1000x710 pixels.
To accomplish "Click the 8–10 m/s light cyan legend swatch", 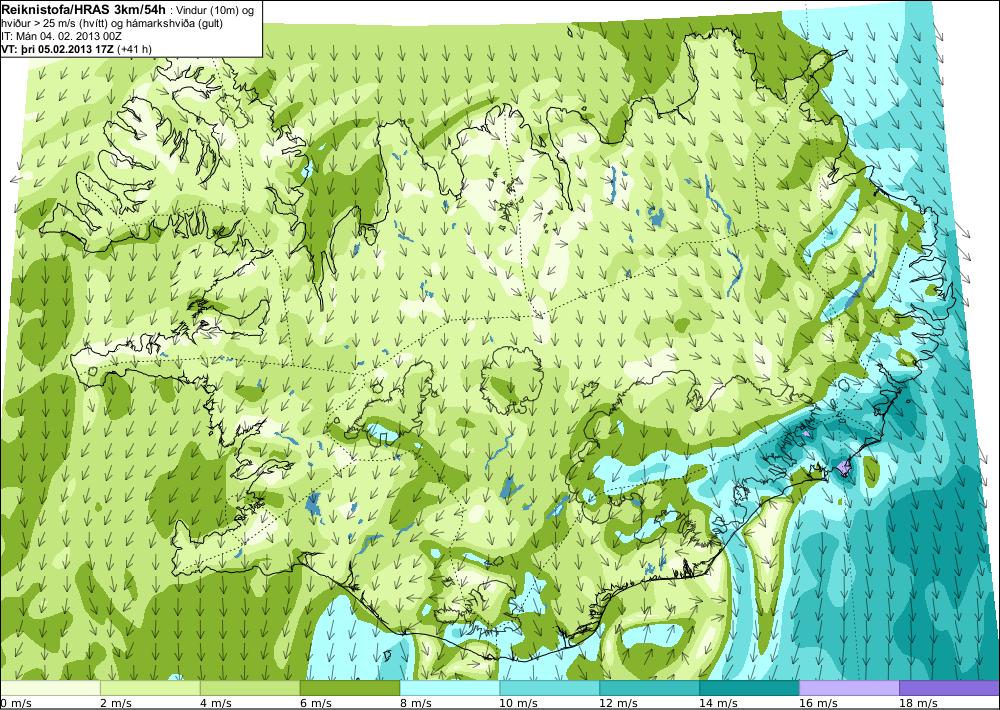I will (450, 688).
